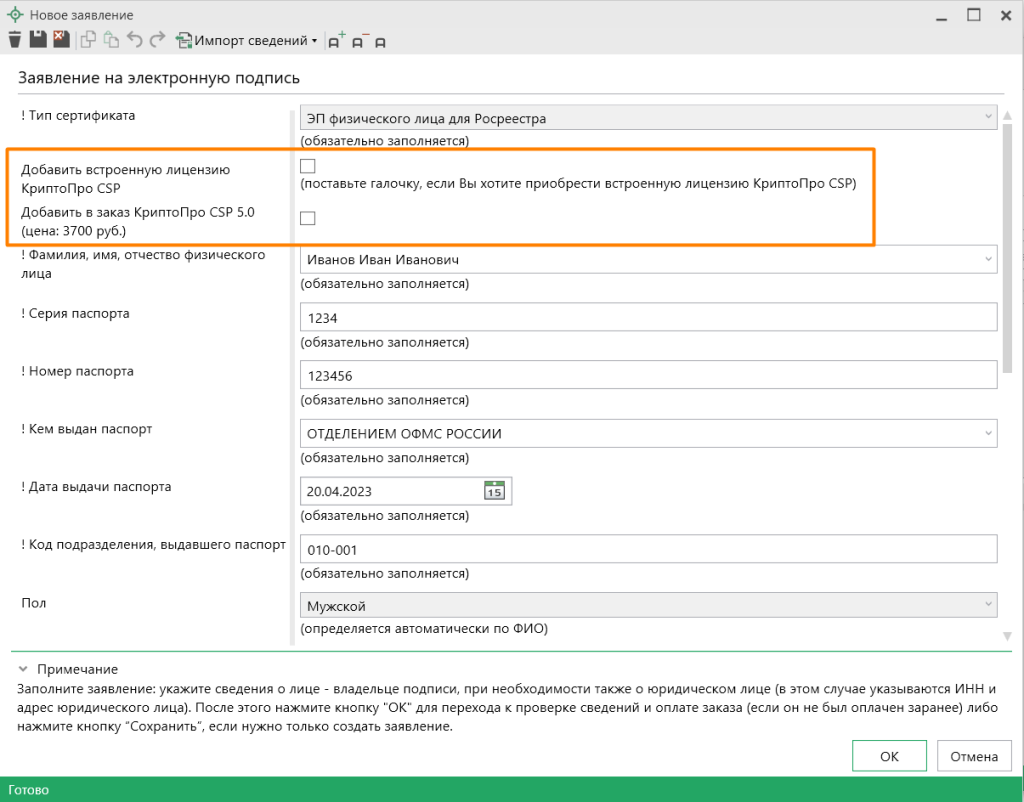The height and width of the screenshot is (802, 1024).
Task: Click the undo arrow icon
Action: 135,40
